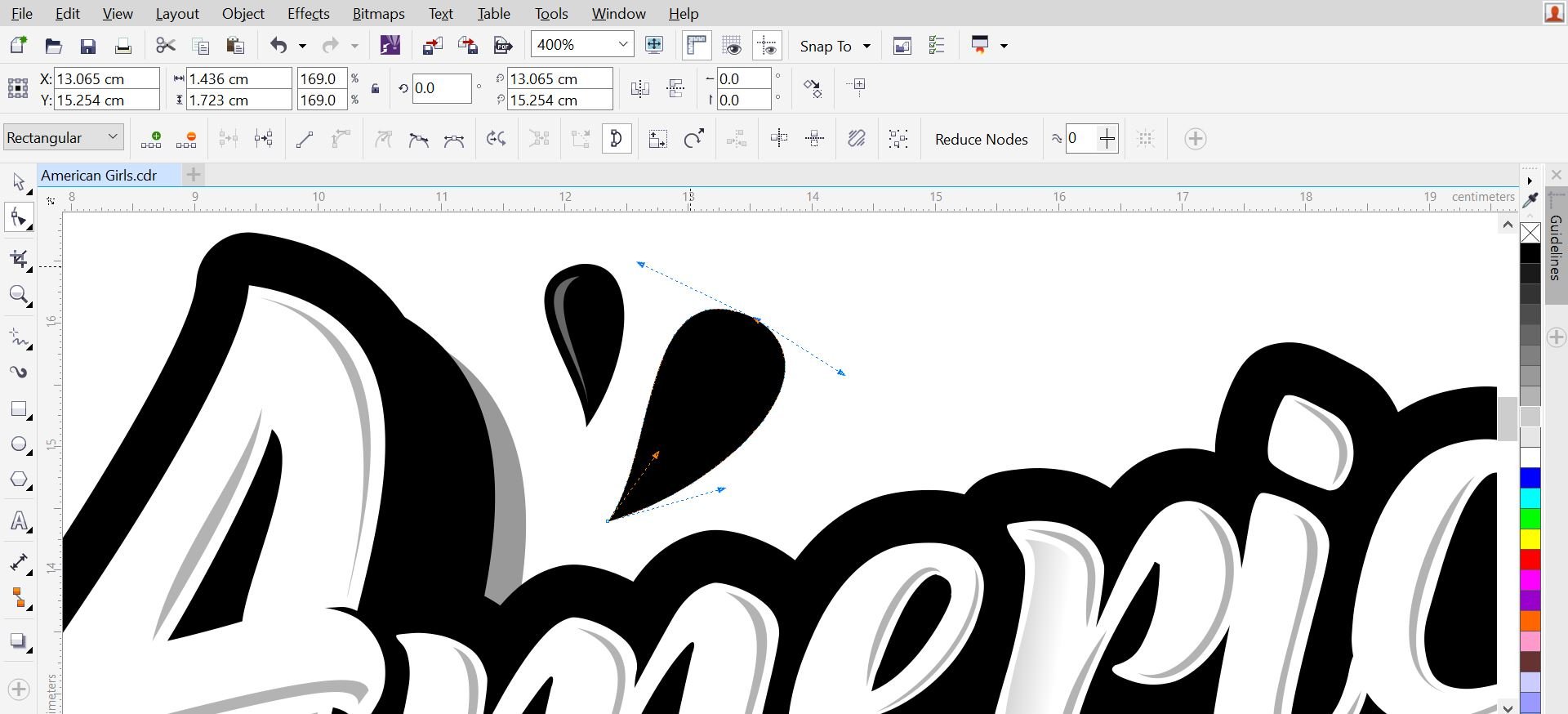Open the Guidelines docker tab
Screen dimensions: 1568x714
[1556, 246]
